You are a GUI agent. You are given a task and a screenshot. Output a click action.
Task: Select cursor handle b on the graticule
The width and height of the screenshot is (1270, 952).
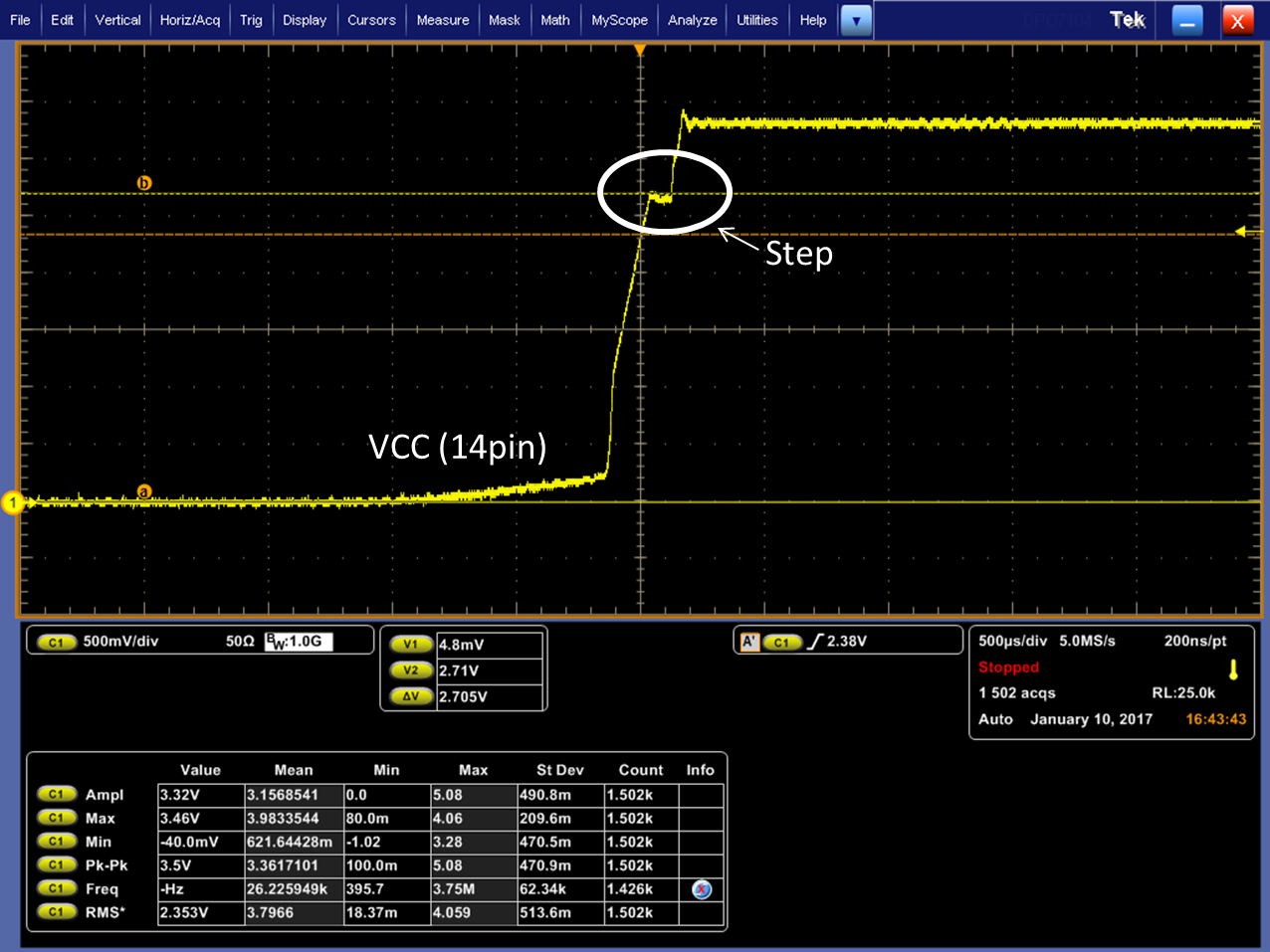pos(144,183)
